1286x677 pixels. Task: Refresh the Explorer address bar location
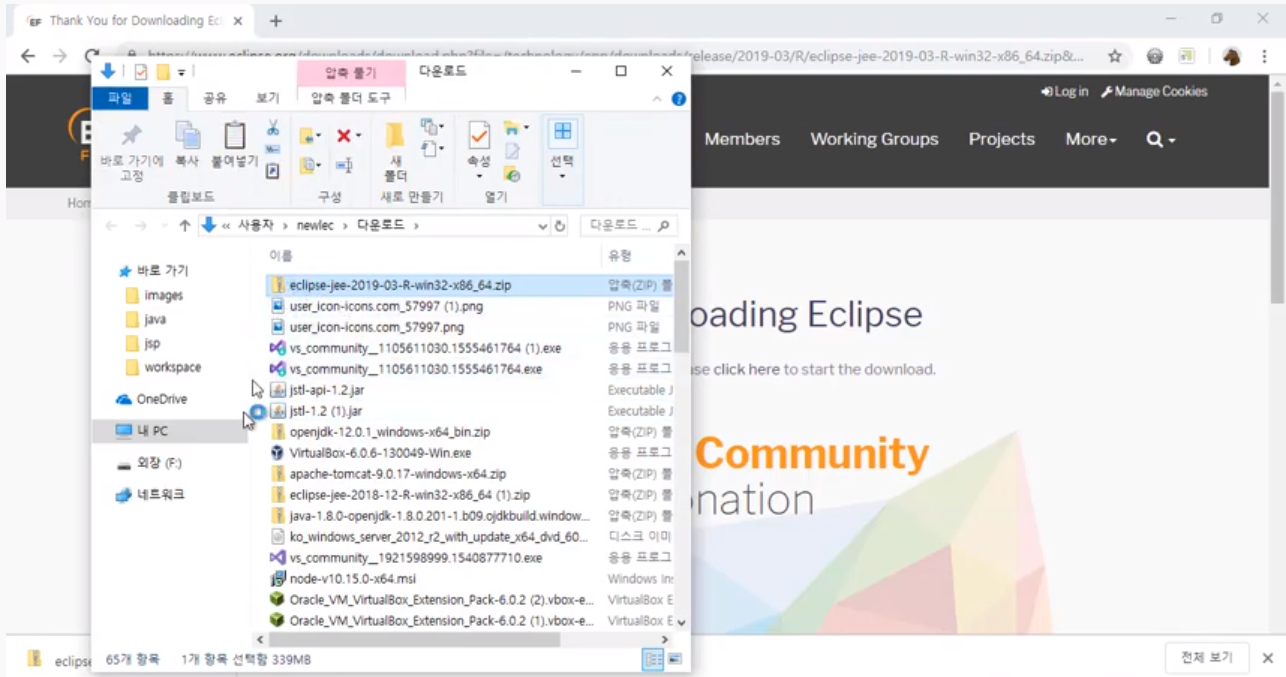(560, 226)
